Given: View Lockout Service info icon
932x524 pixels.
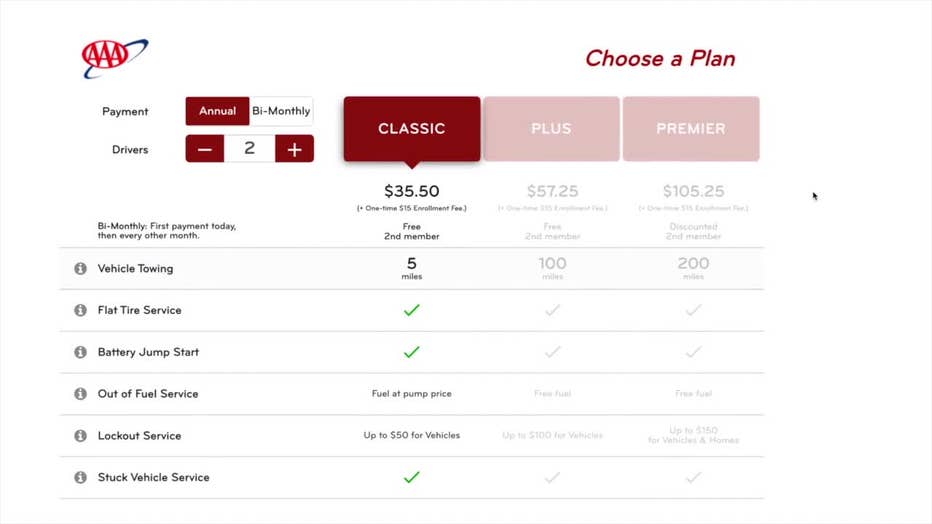Looking at the screenshot, I should click(x=80, y=435).
